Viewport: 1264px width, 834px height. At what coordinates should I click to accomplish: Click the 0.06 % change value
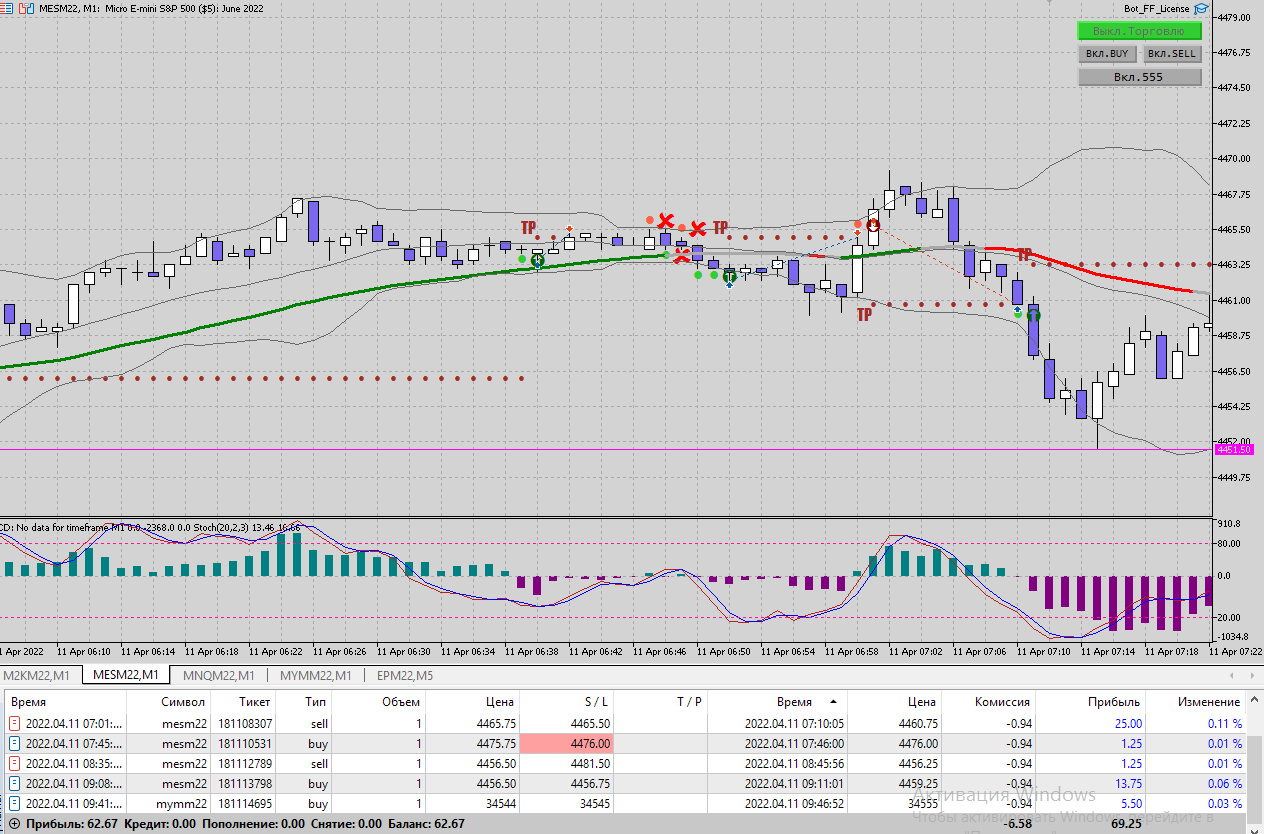[x=1224, y=783]
